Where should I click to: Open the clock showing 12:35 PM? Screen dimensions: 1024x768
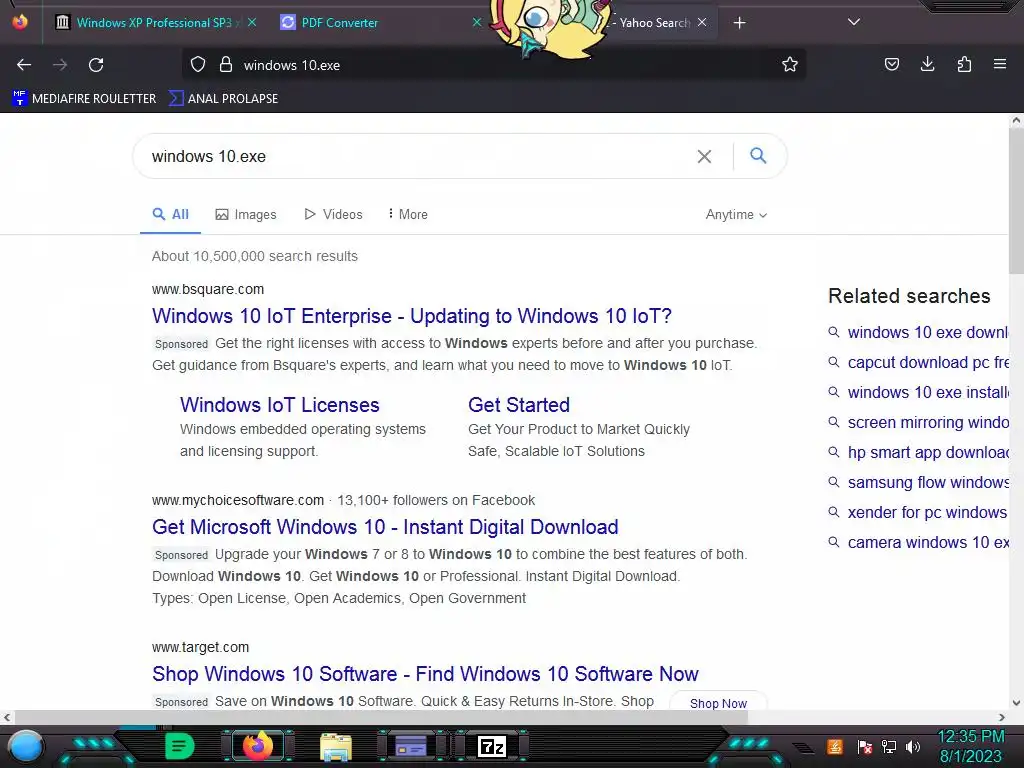[x=970, y=747]
